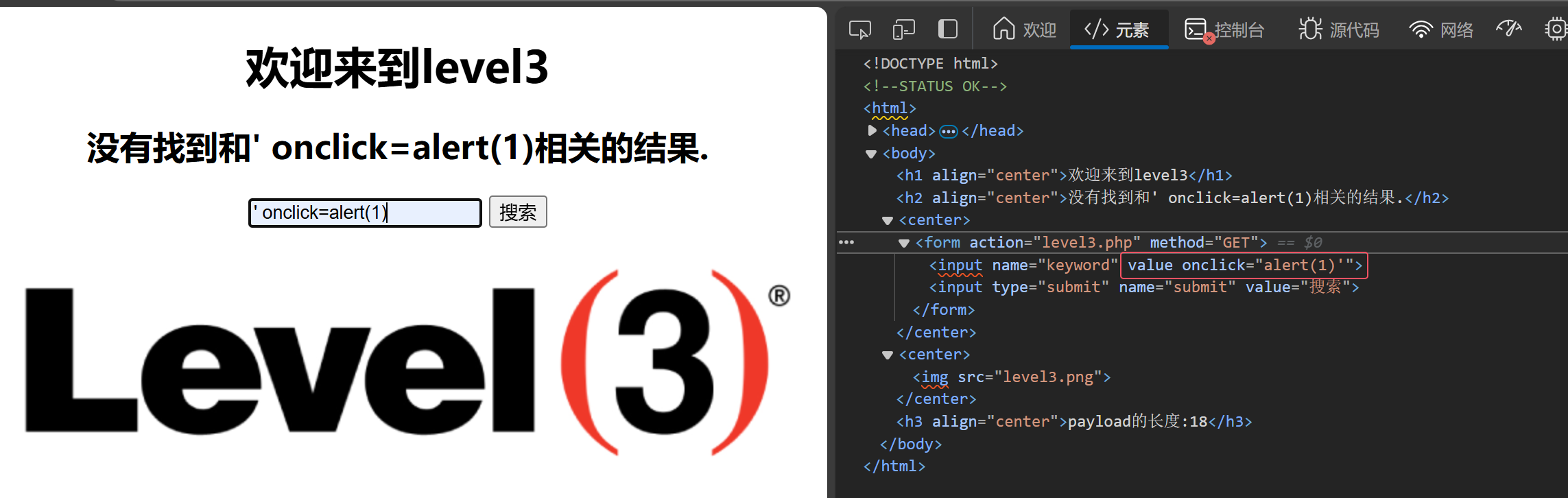Viewport: 1568px width, 498px height.
Task: Click the 没有找到和 result message on page
Action: [398, 148]
